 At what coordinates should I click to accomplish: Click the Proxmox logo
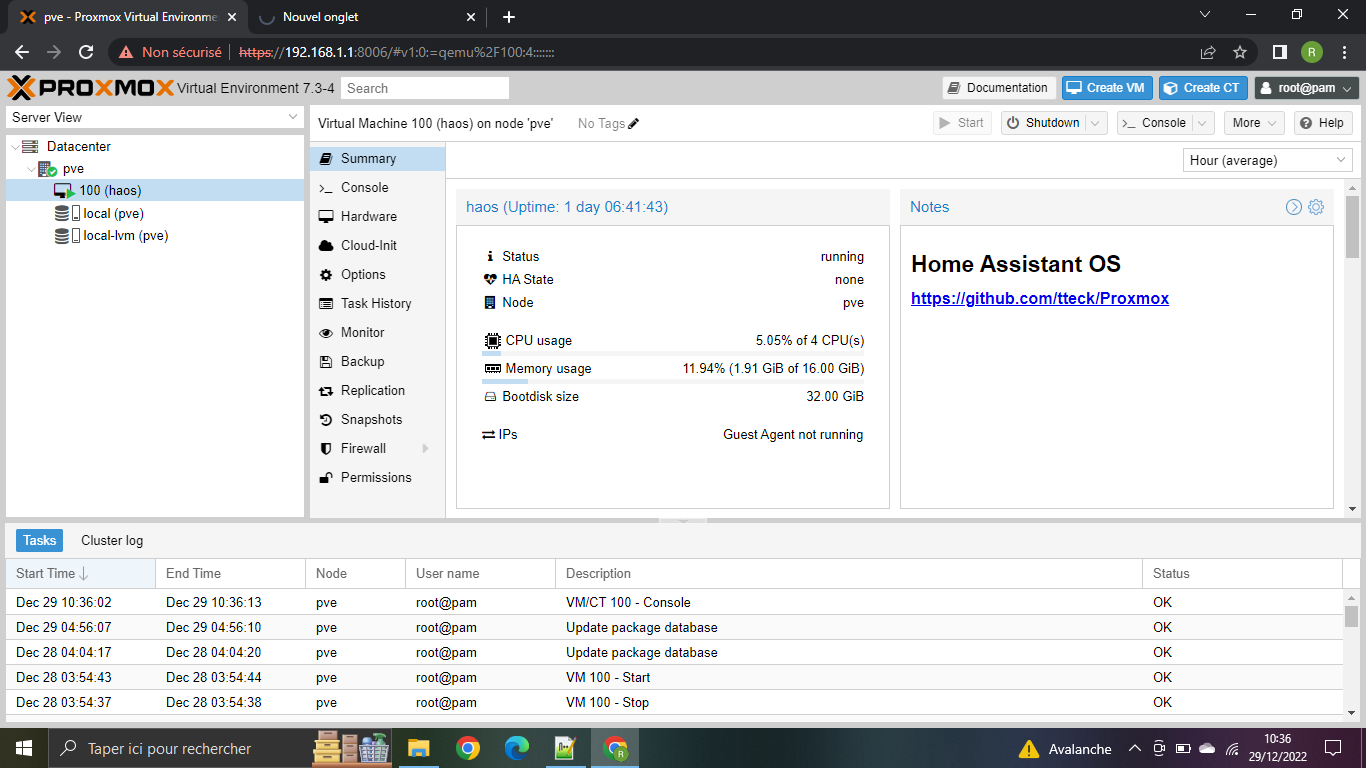click(91, 88)
